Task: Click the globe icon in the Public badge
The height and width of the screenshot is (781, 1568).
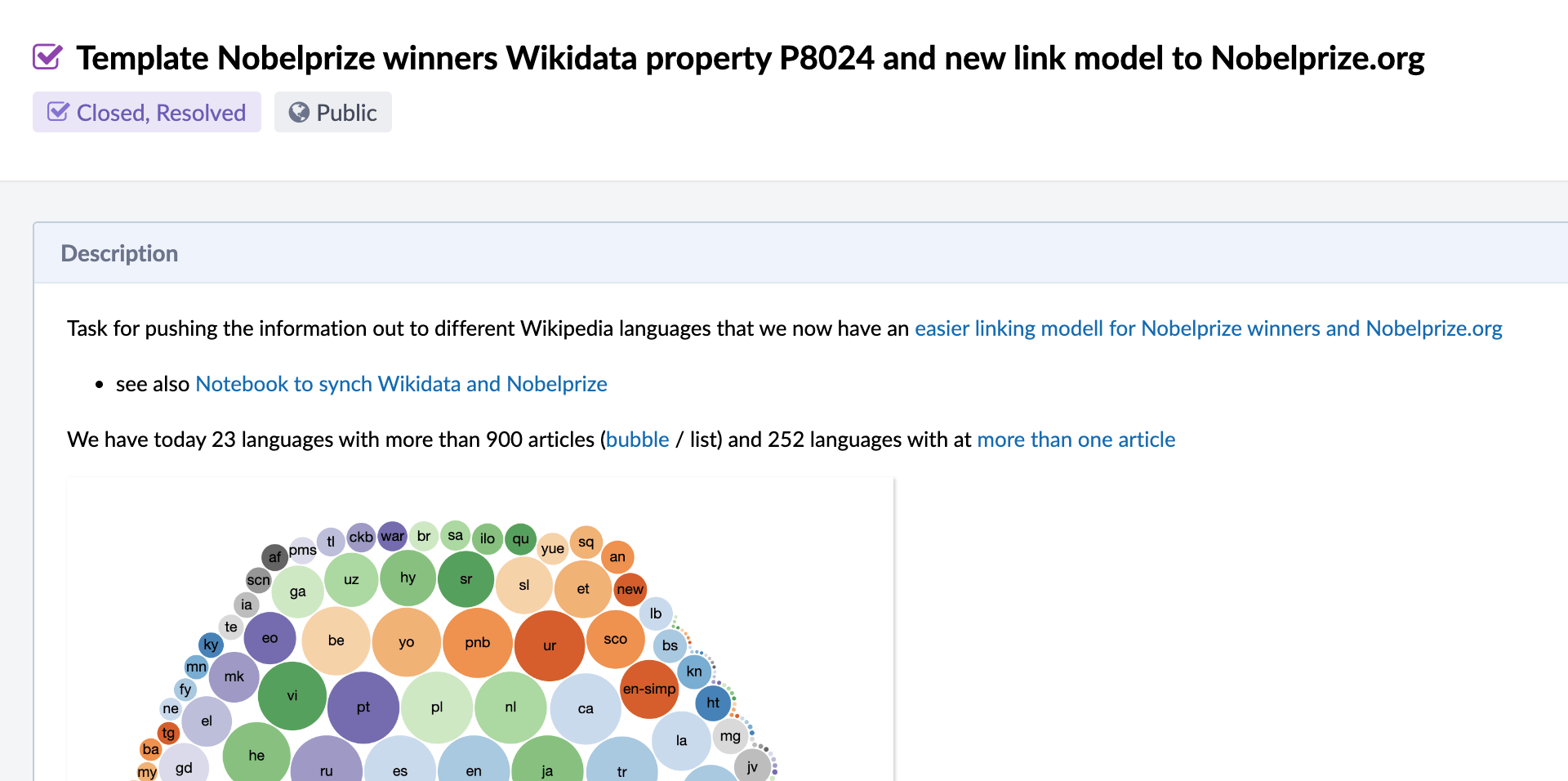Action: click(x=299, y=112)
